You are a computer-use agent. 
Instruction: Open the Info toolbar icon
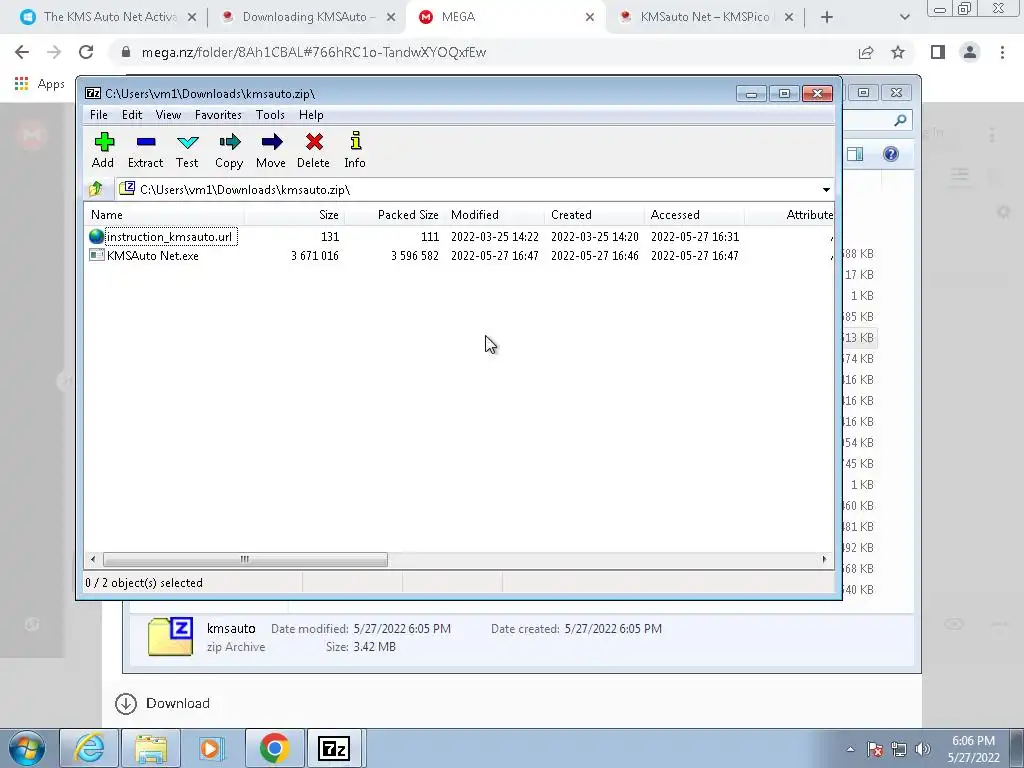[x=355, y=150]
